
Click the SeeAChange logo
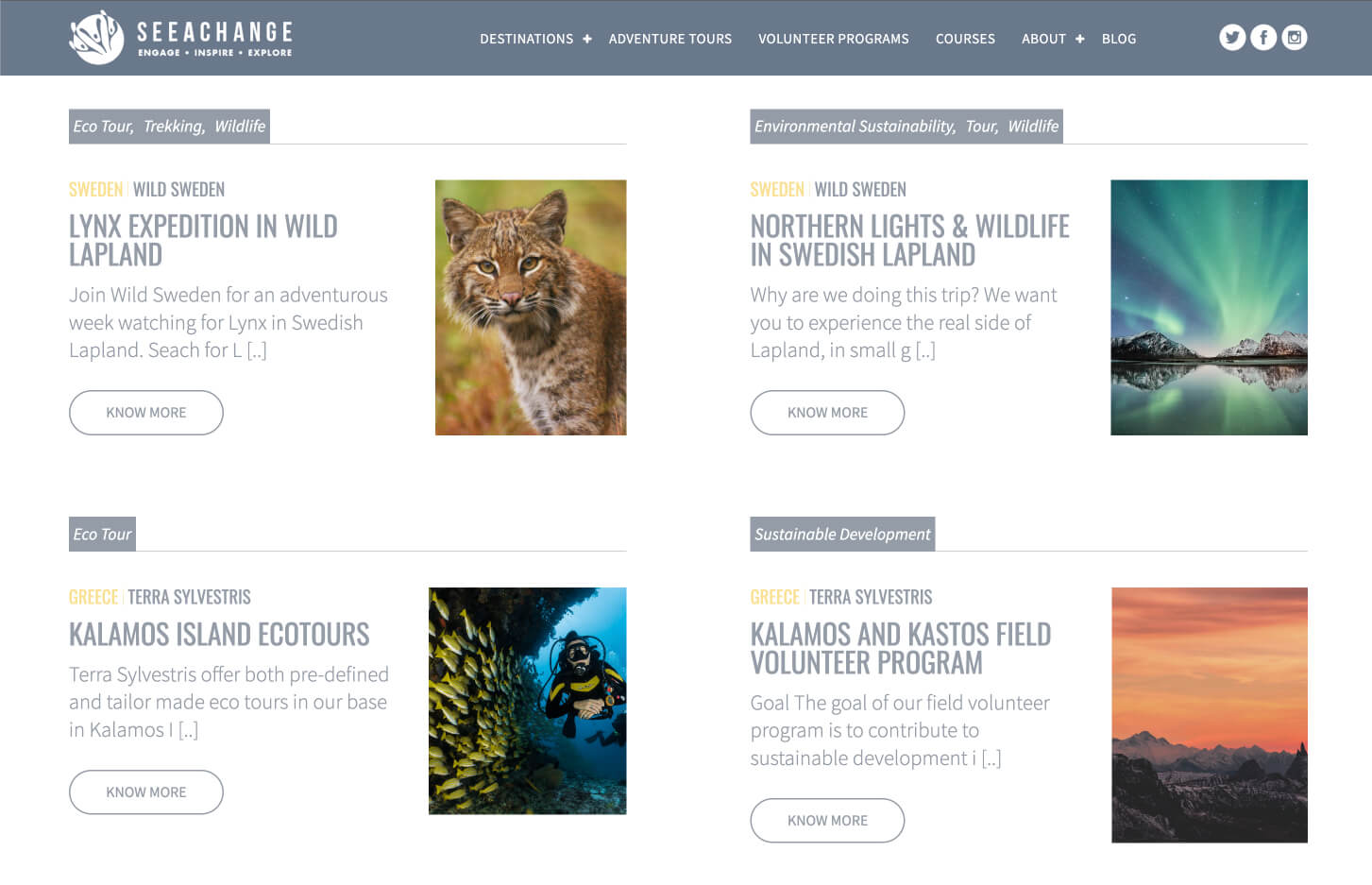tap(181, 38)
